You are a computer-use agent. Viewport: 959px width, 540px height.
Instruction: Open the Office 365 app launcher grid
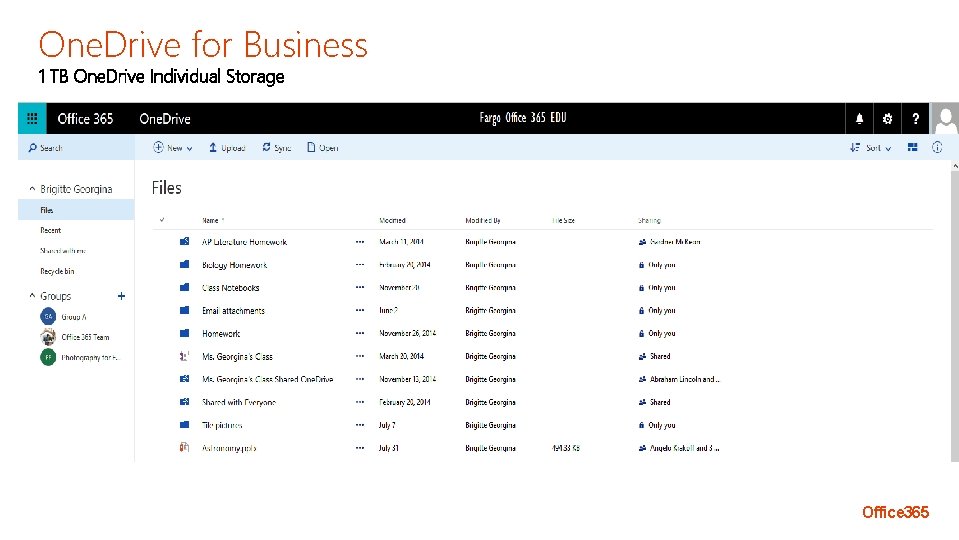[32, 119]
